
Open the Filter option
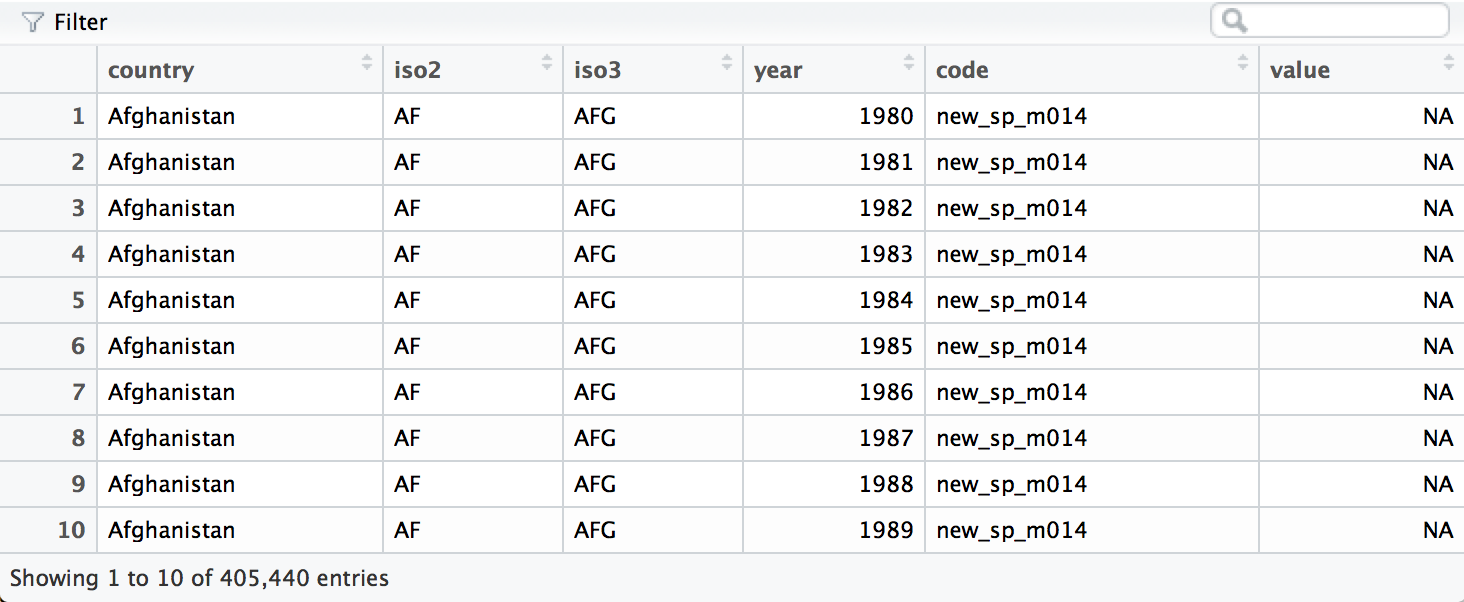pos(80,22)
